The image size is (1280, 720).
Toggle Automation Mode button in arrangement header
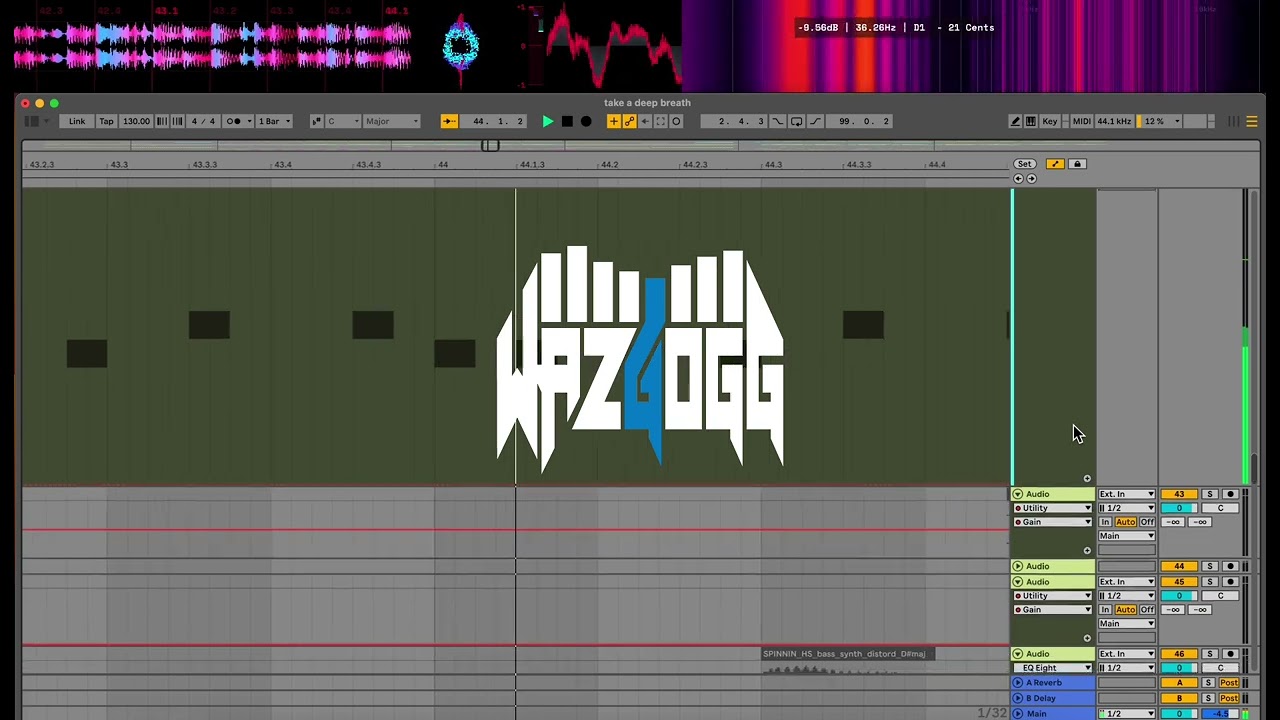1054,164
